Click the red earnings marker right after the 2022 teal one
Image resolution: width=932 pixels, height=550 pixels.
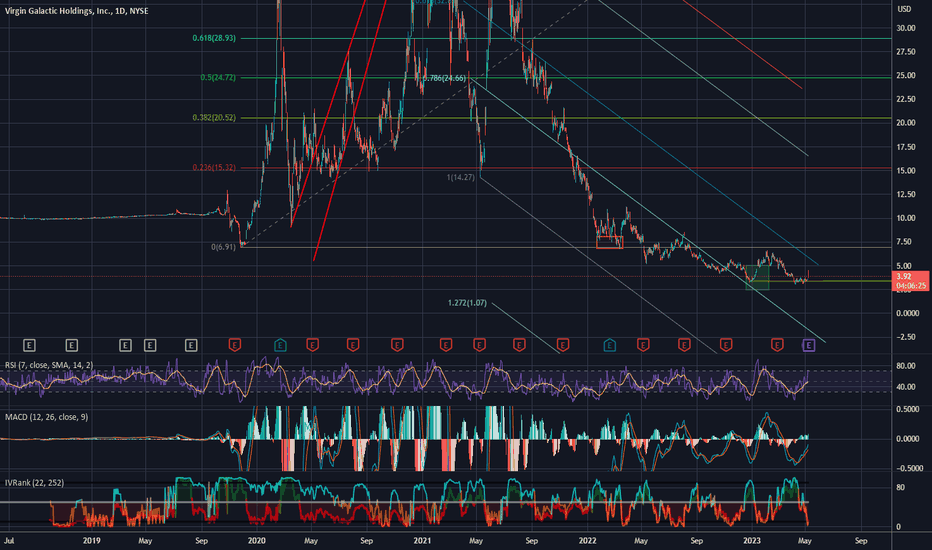[643, 345]
